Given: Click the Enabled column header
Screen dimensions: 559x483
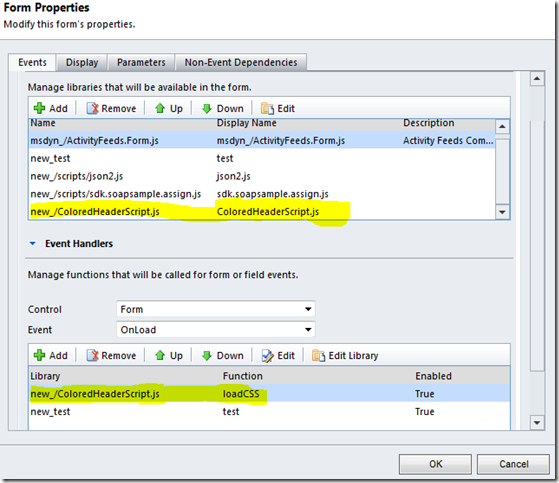Looking at the screenshot, I should pyautogui.click(x=433, y=376).
